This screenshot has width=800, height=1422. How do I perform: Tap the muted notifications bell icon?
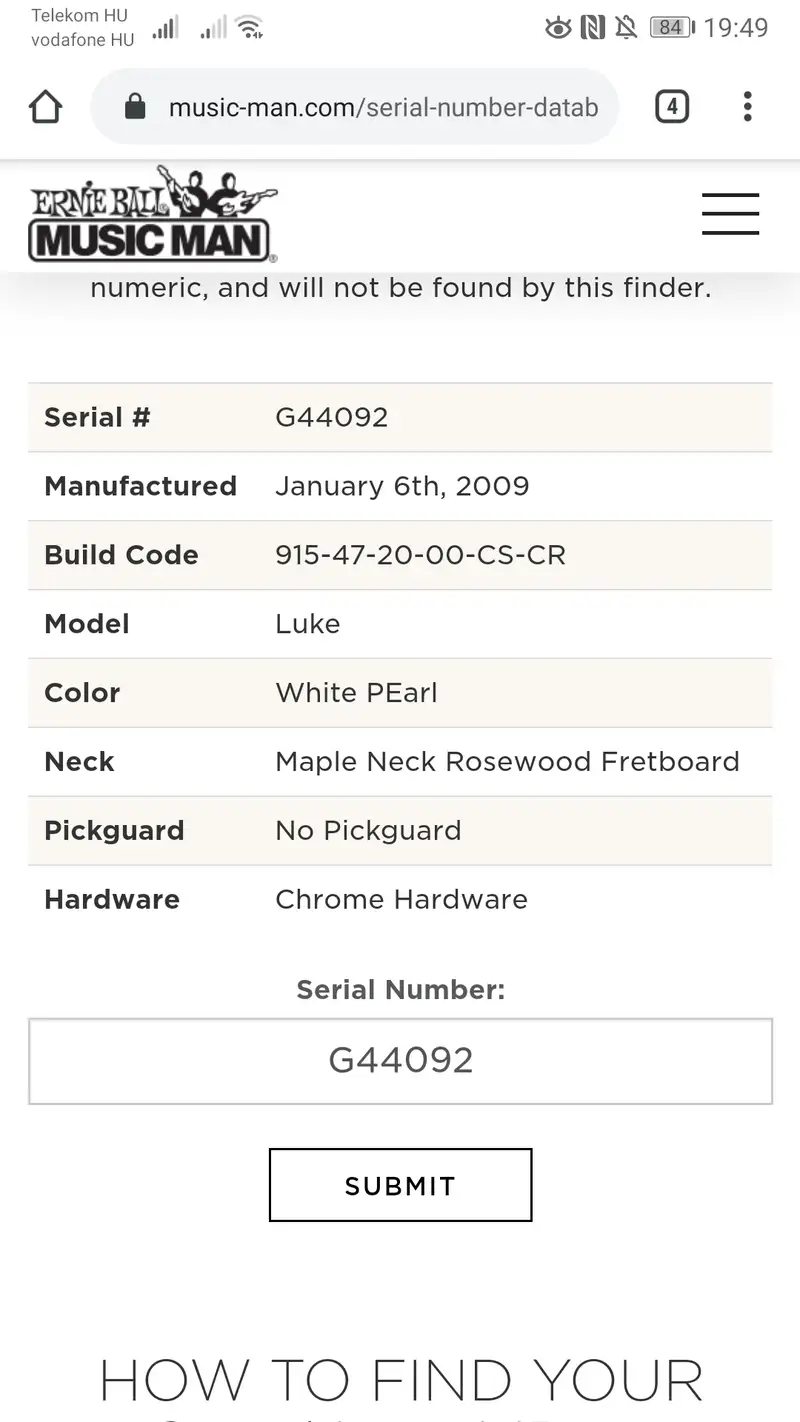coord(627,28)
